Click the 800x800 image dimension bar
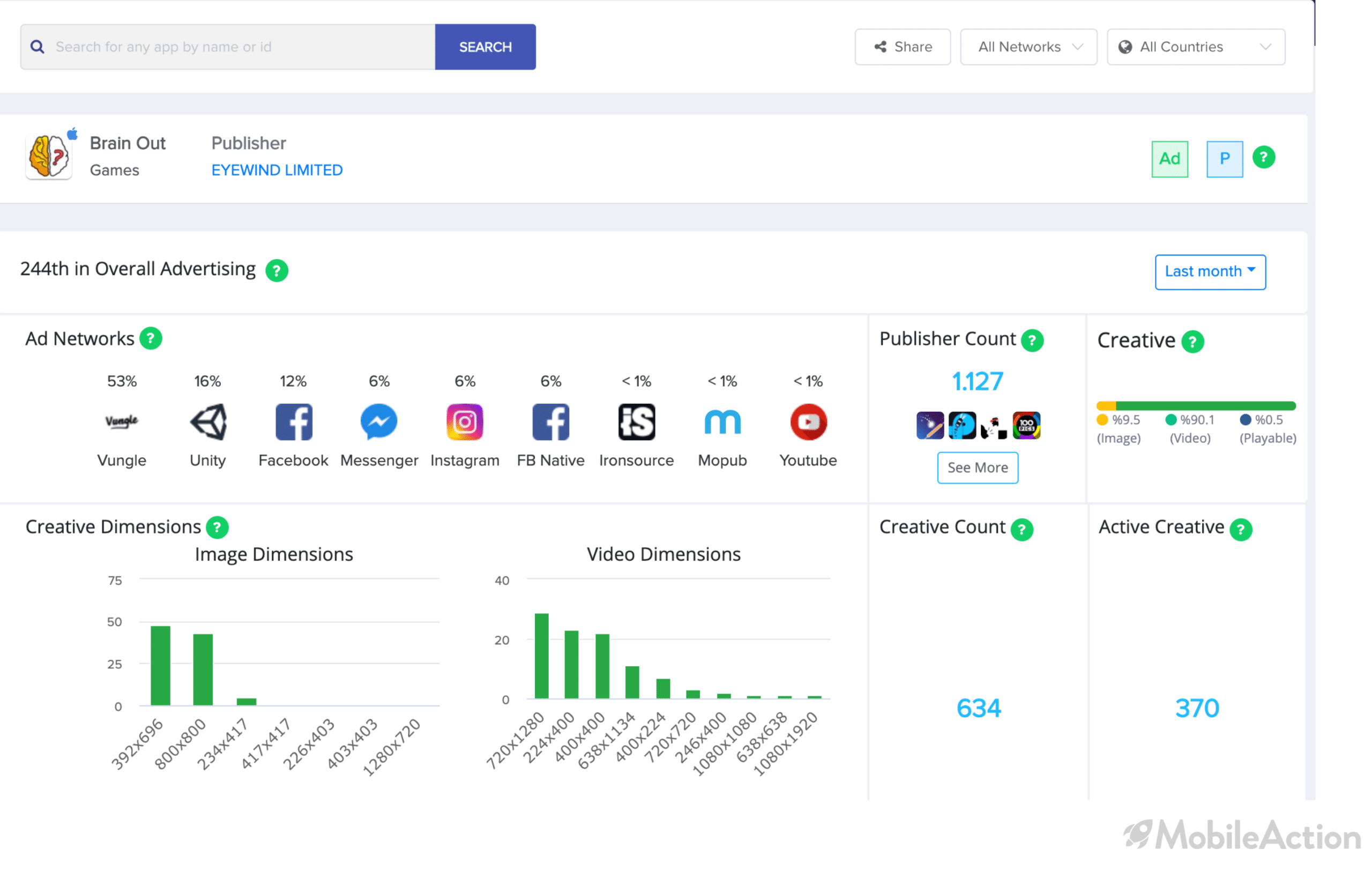The image size is (1372, 870). click(204, 670)
